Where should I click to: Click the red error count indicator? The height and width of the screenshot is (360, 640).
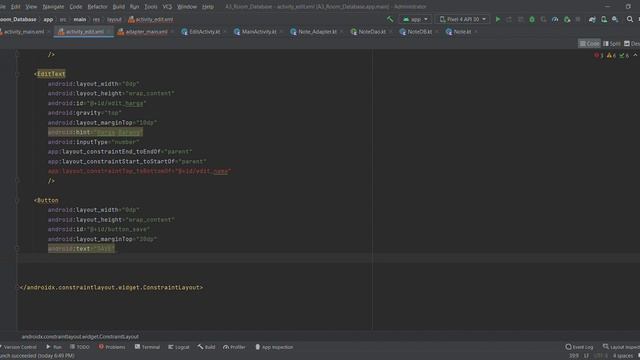[x=599, y=56]
